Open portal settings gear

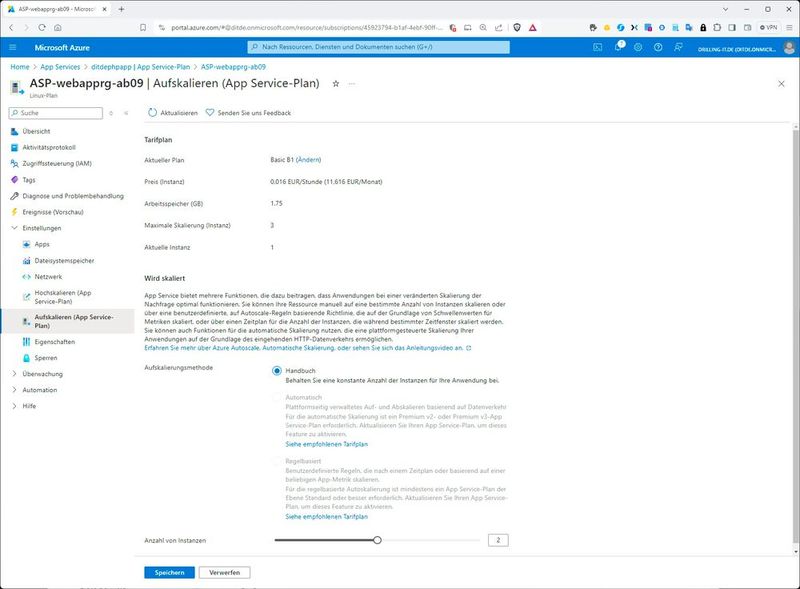pos(638,47)
